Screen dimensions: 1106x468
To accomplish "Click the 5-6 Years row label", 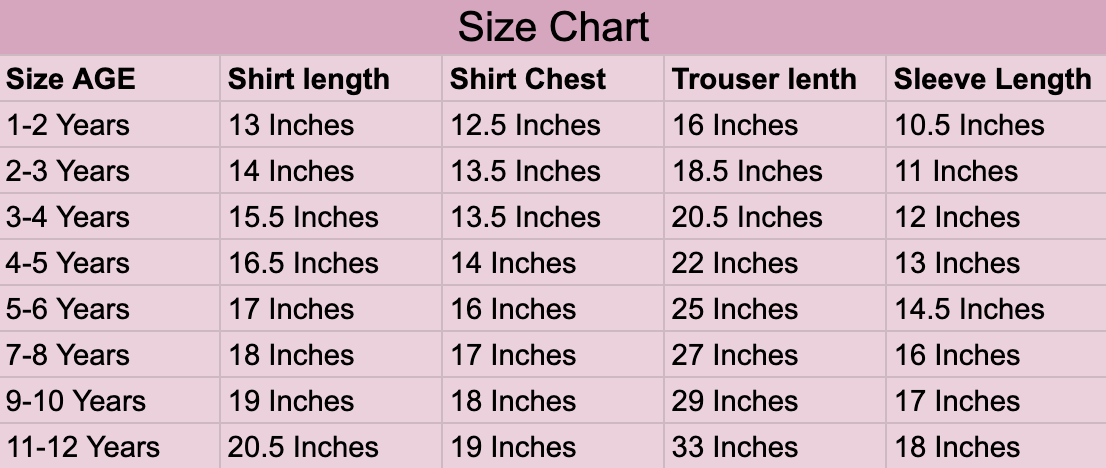I will (x=68, y=310).
